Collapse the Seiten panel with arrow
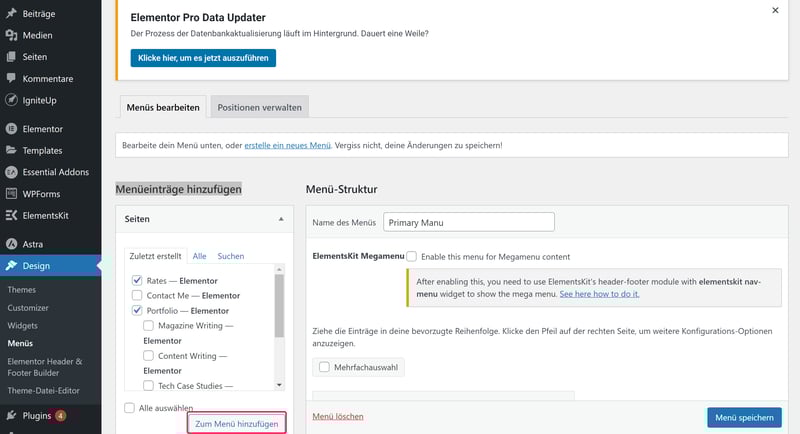800x434 pixels. [x=281, y=218]
